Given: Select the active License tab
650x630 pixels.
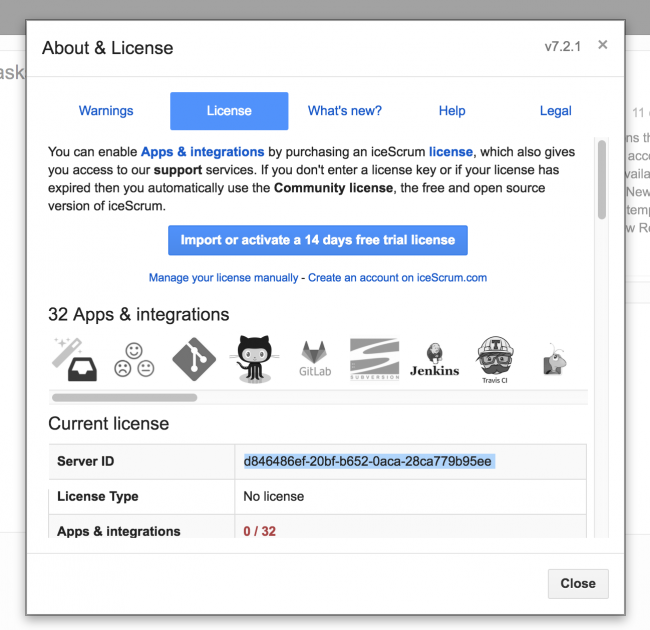Looking at the screenshot, I should click(x=229, y=111).
